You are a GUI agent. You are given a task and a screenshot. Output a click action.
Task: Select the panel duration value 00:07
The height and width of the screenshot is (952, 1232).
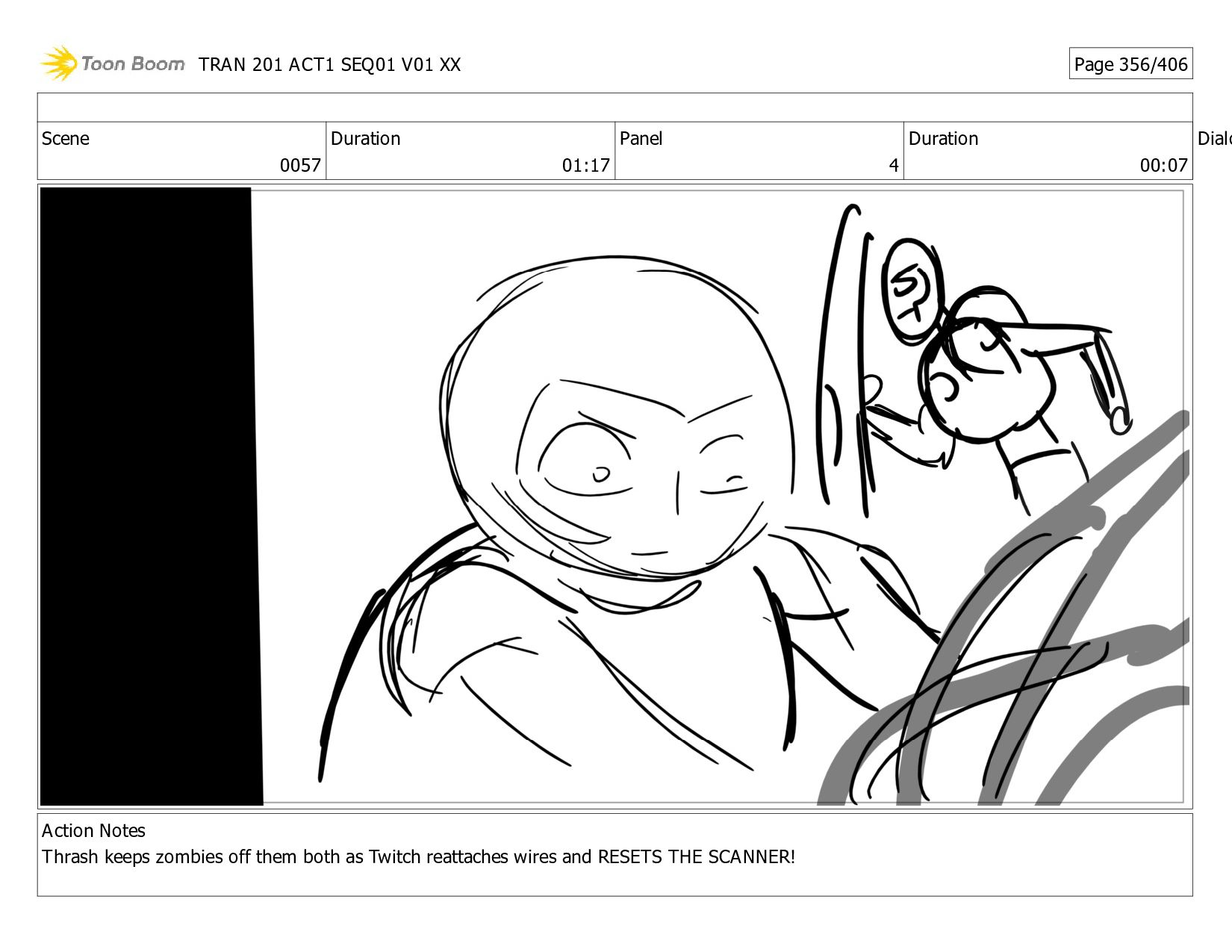click(x=1163, y=166)
